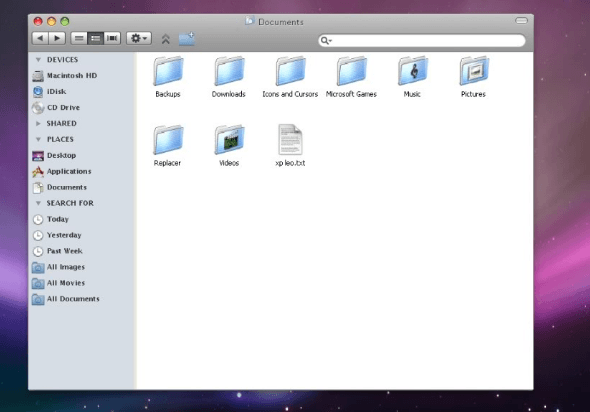Select the xp leo.txt file
Viewport: 590px width, 412px height.
tap(290, 146)
